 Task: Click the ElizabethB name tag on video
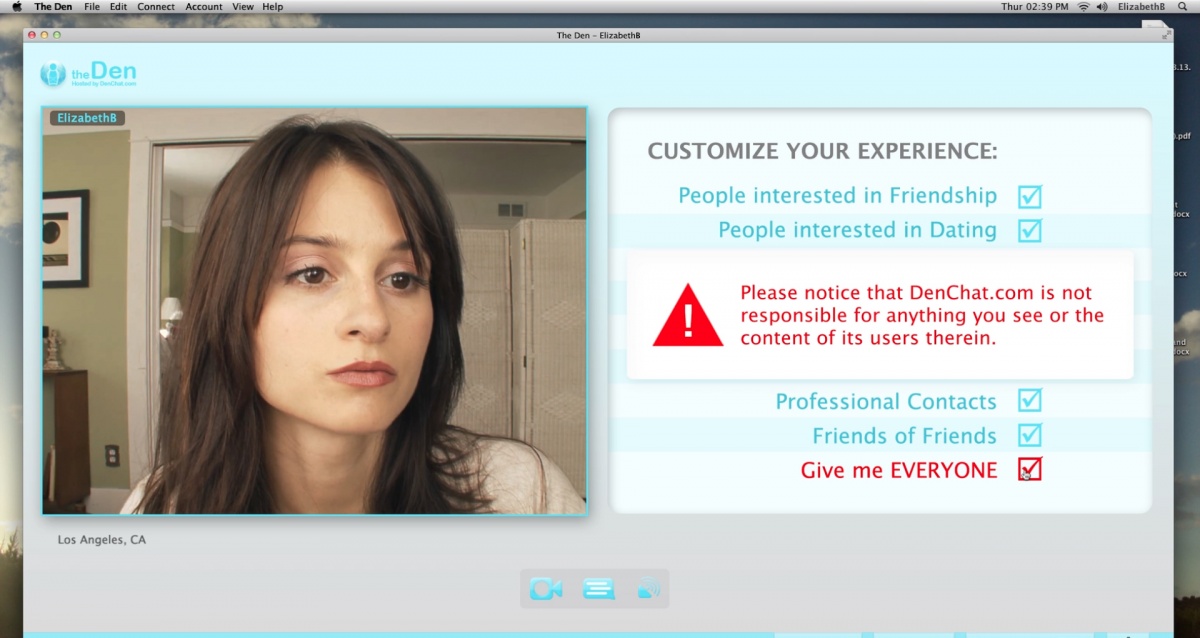87,118
